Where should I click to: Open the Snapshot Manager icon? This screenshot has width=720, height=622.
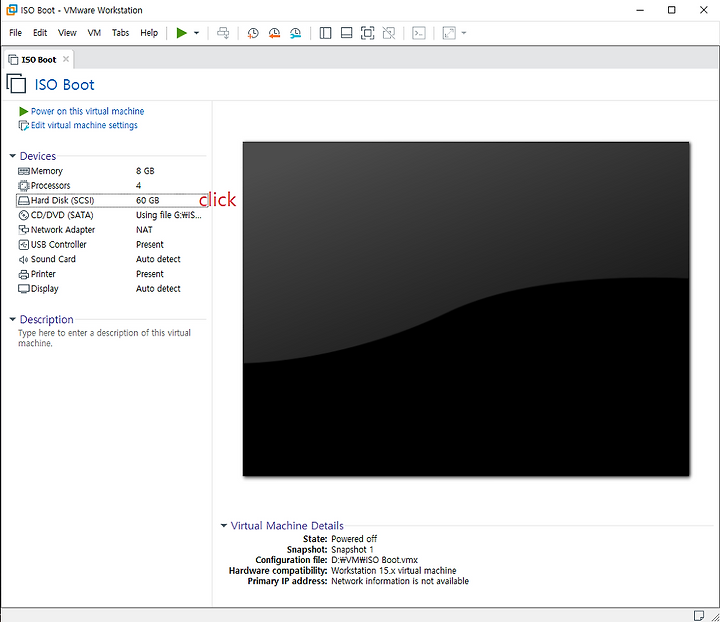[x=296, y=33]
